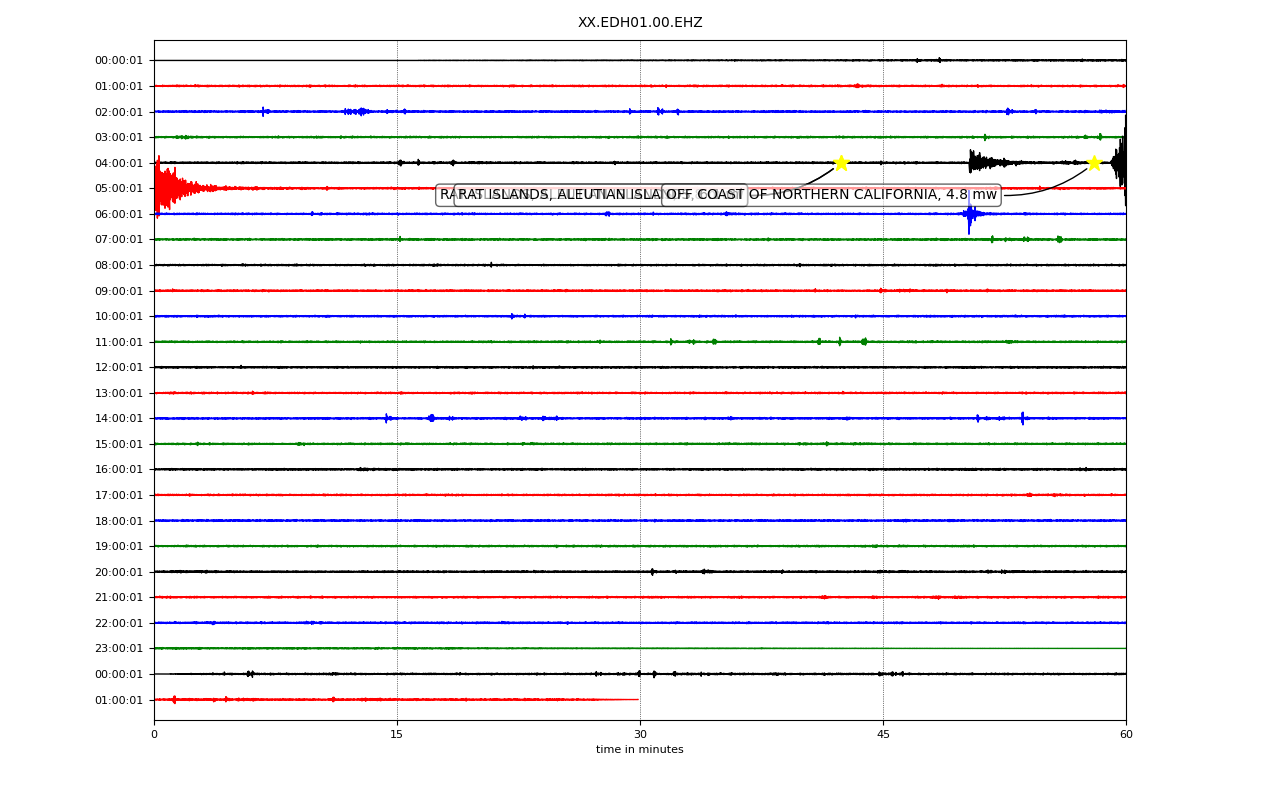Click the 60 tick label on the time axis
Screen dimensions: 1280x800
1126,735
